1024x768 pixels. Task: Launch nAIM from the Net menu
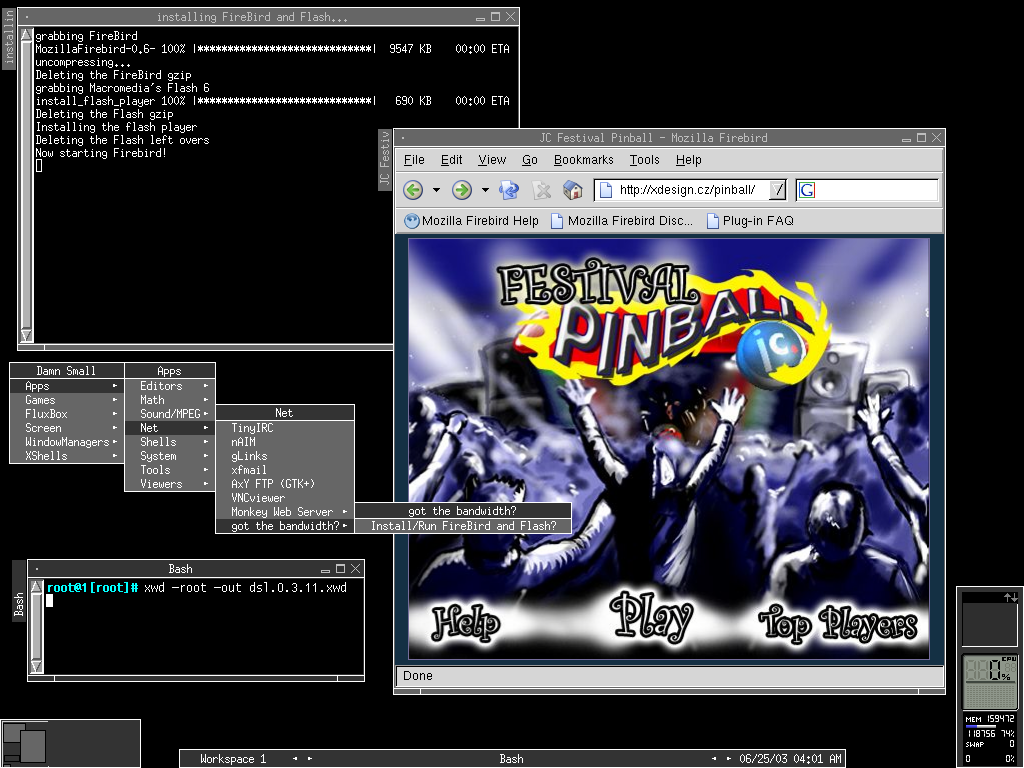click(x=285, y=442)
